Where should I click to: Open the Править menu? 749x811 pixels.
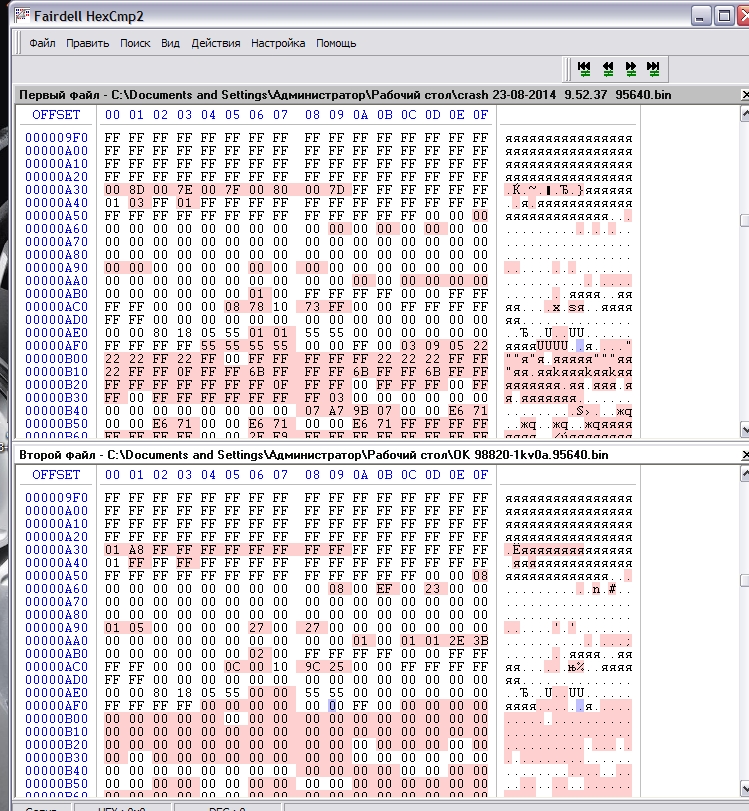point(88,43)
